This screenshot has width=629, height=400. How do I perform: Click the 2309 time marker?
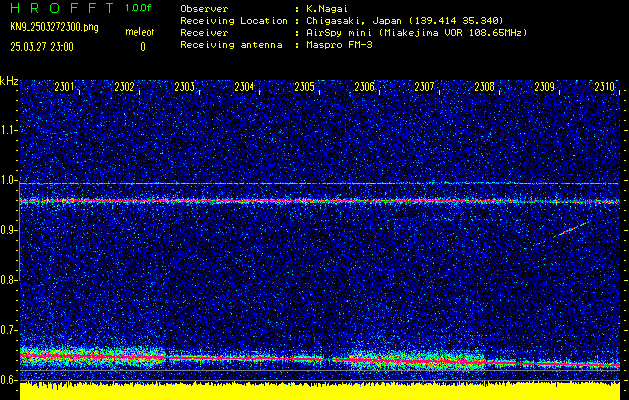[545, 87]
